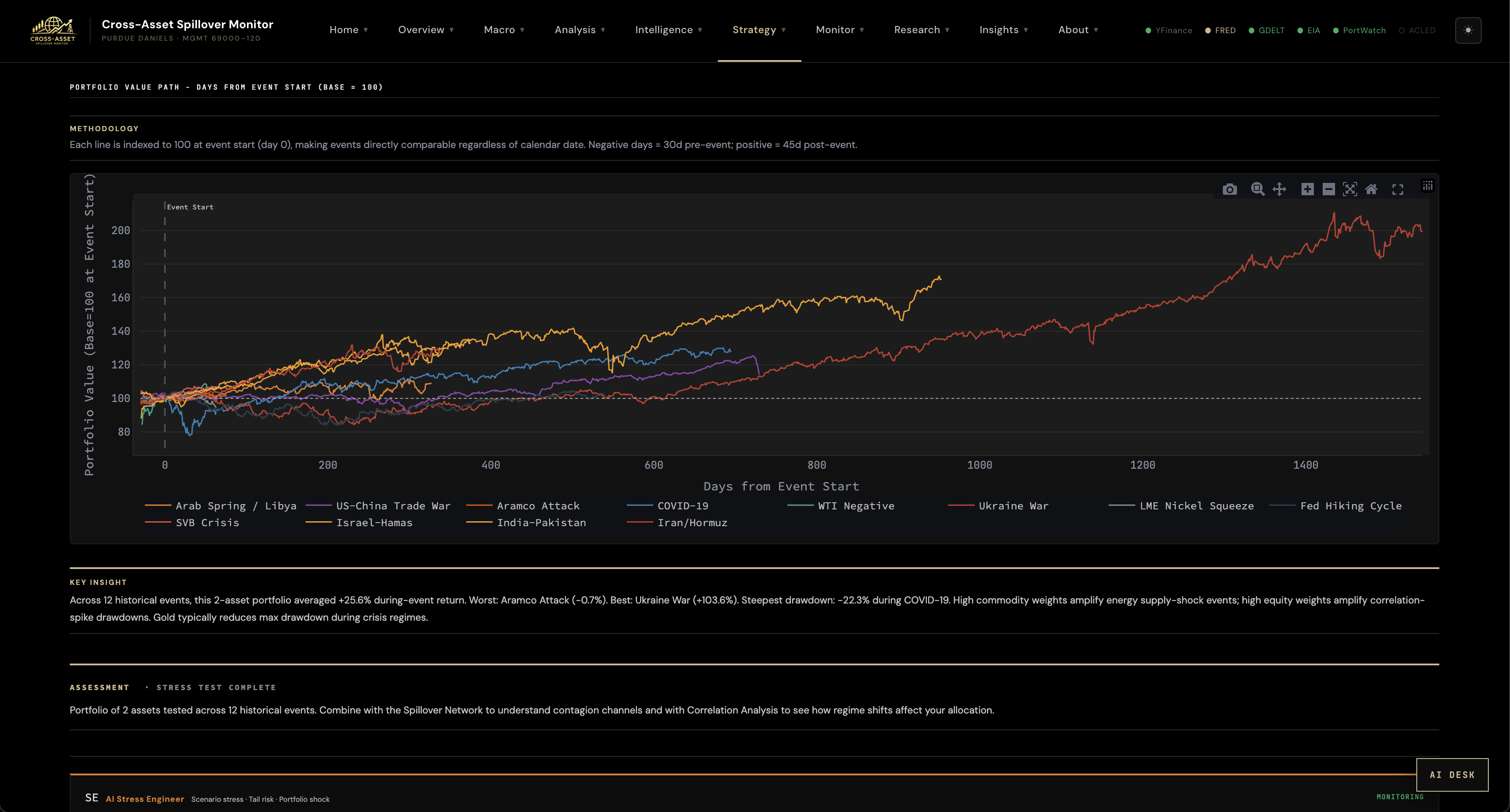Expand the Intelligence dropdown menu
Viewport: 1510px width, 812px height.
click(669, 30)
